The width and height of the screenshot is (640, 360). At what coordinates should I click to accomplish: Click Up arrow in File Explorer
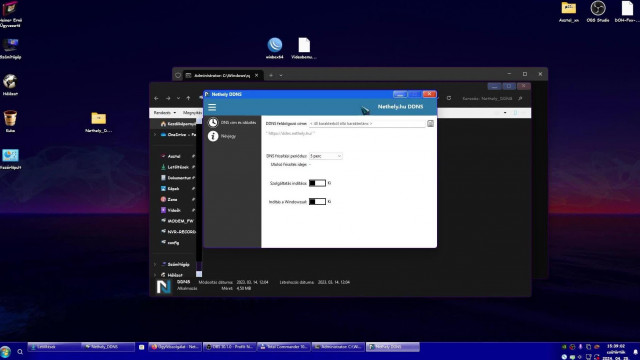[188, 98]
